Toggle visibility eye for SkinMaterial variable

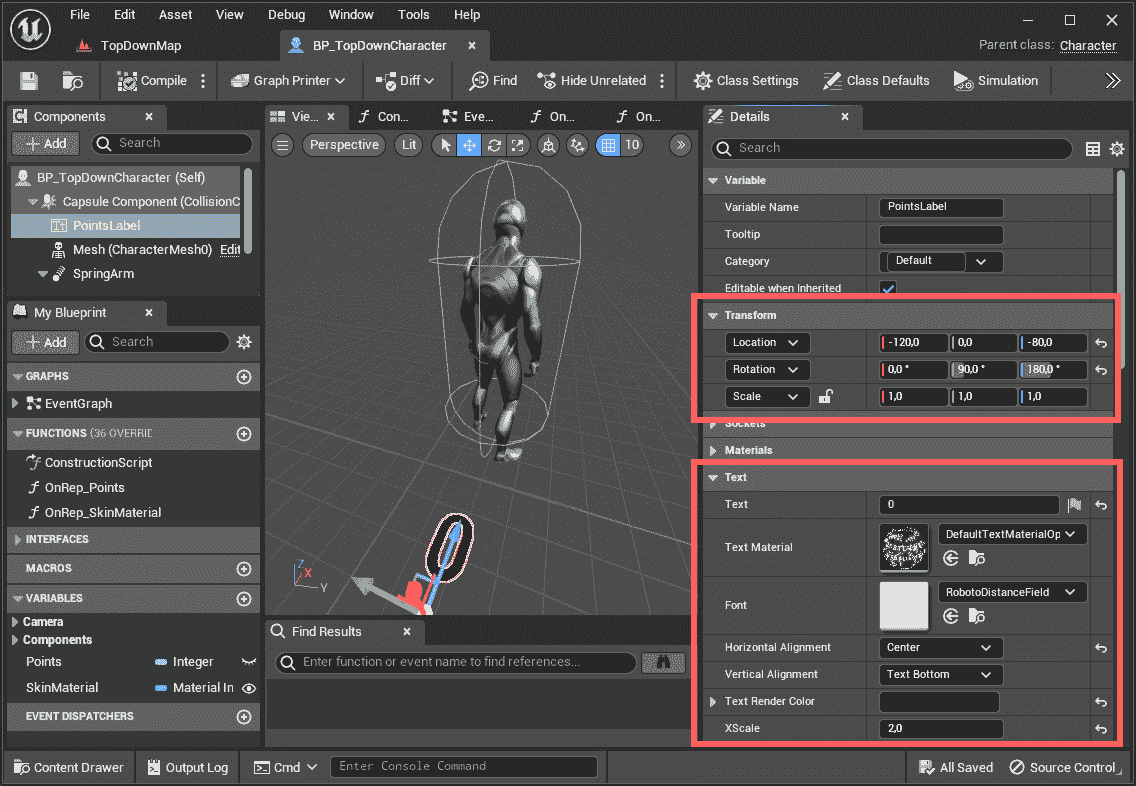[x=248, y=688]
